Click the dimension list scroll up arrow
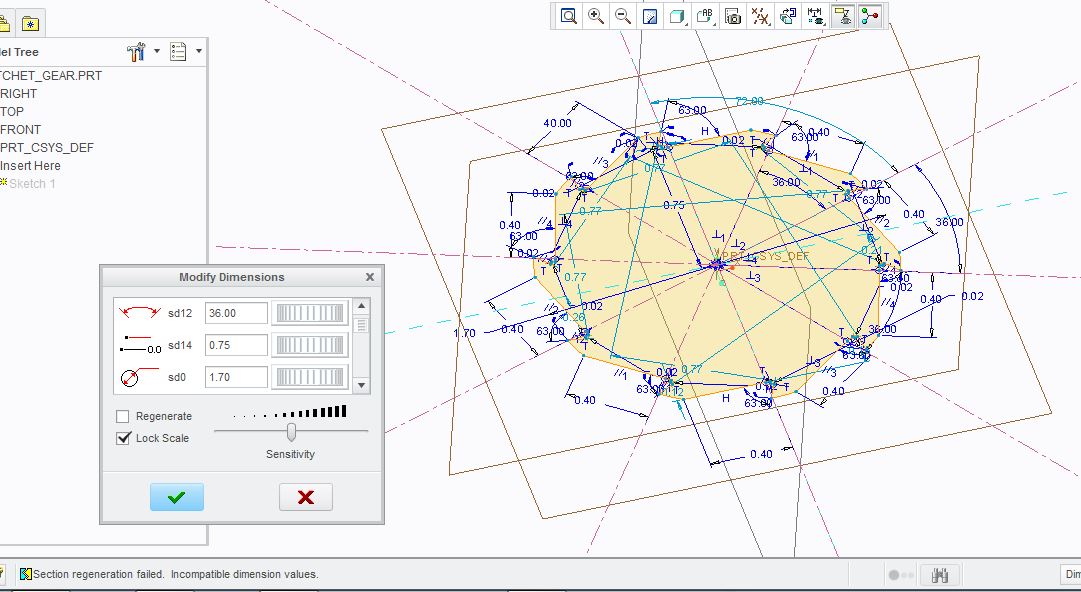1081x592 pixels. pos(361,306)
